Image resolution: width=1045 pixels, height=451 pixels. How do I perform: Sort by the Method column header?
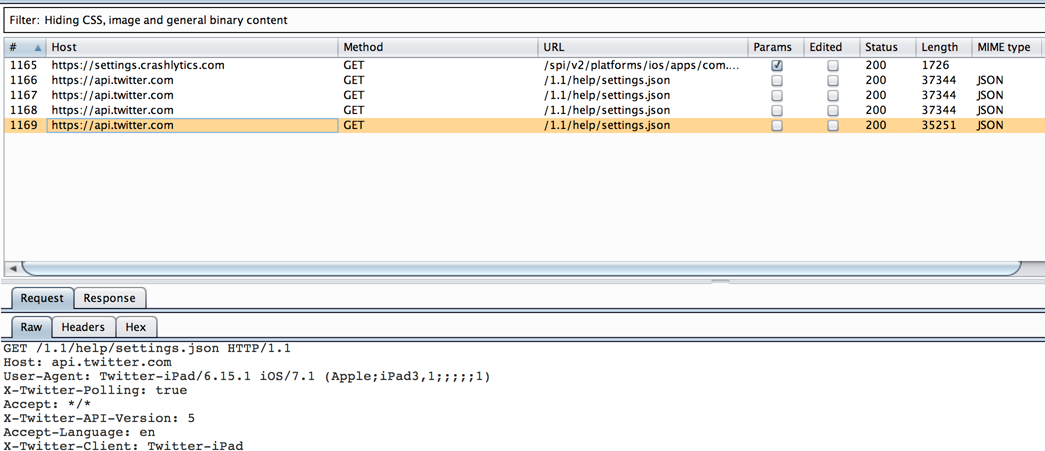438,47
